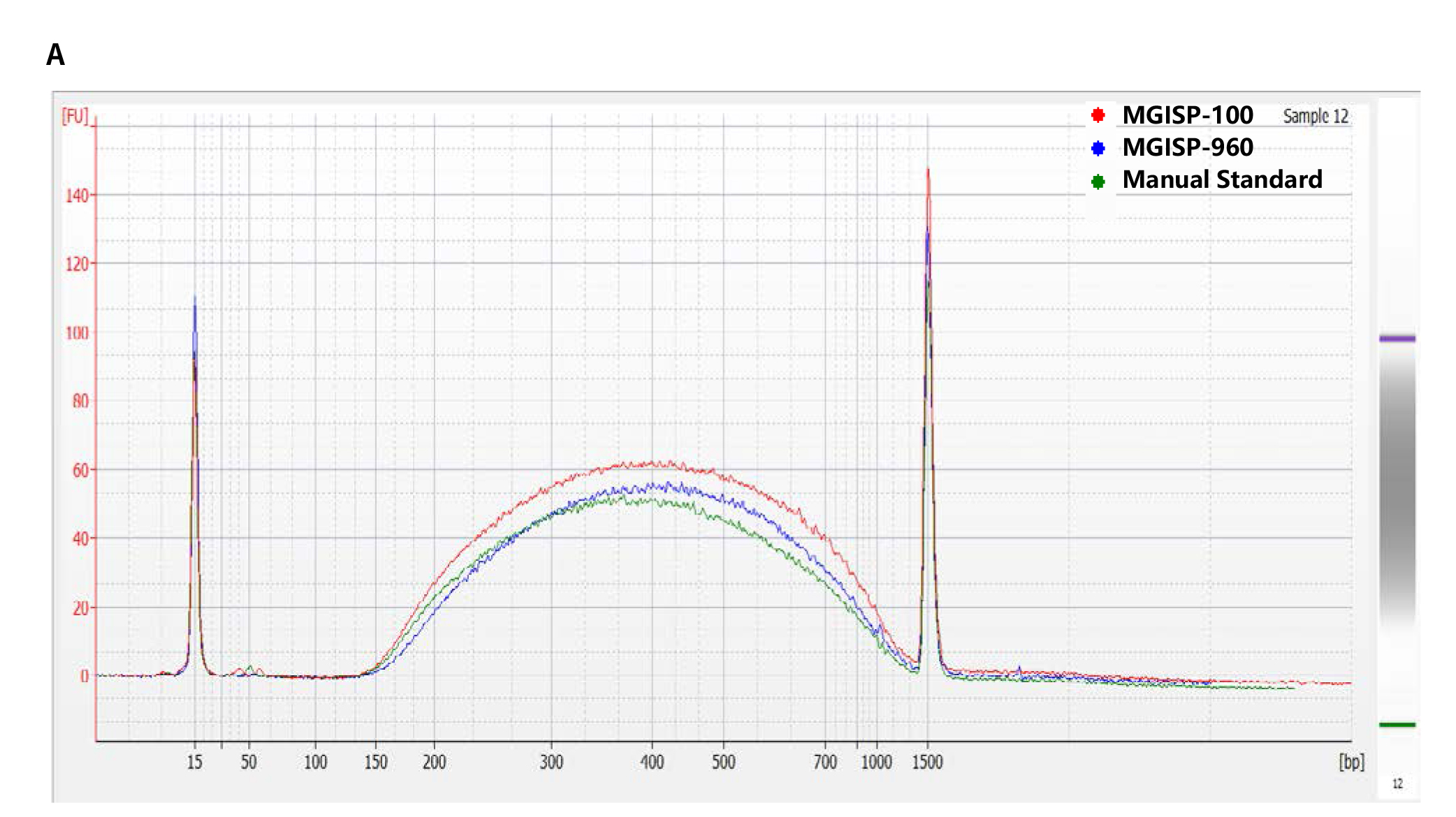The image size is (1456, 817).
Task: Click the Sample 12 title text
Action: coord(1316,116)
